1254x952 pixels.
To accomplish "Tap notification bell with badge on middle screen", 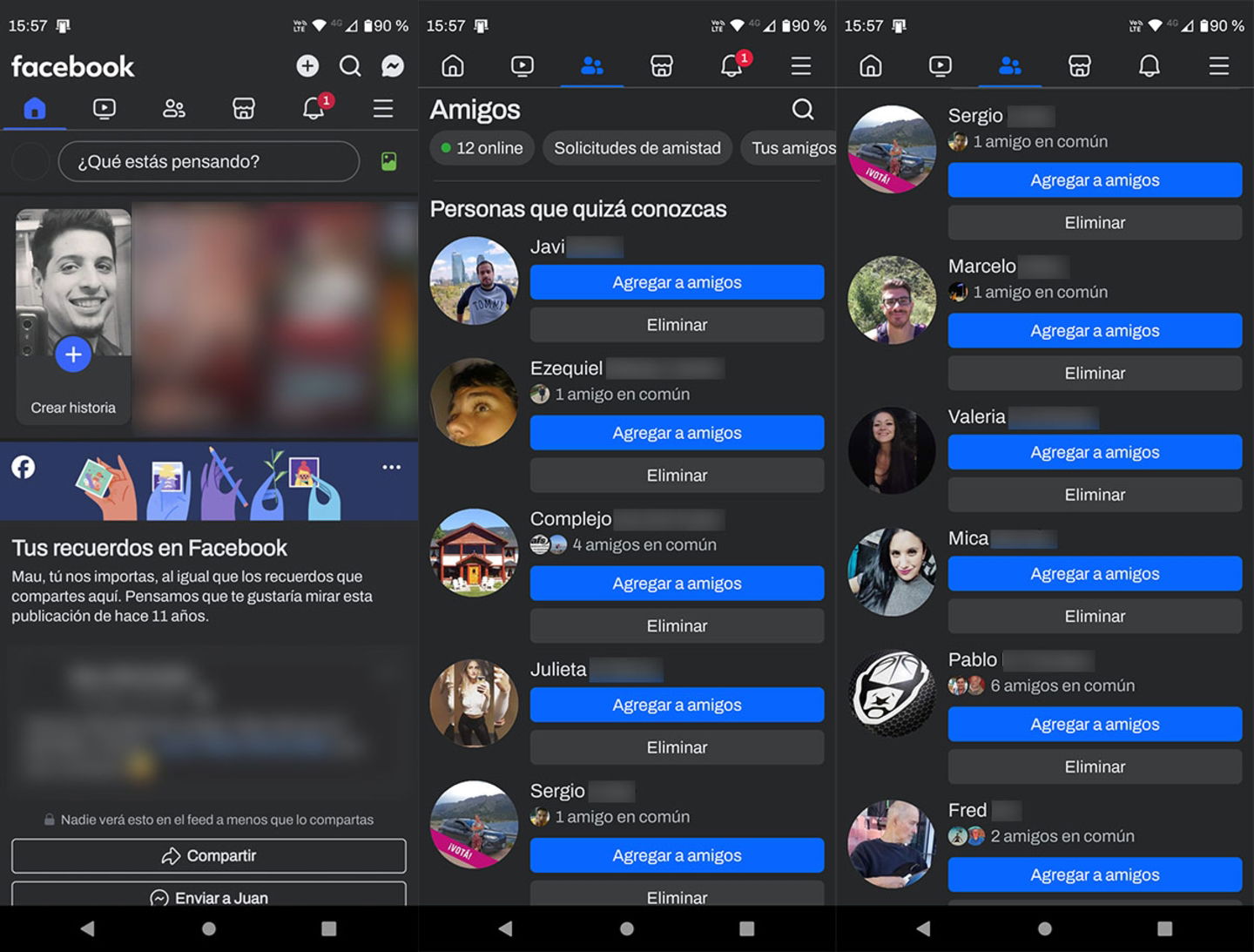I will click(732, 64).
